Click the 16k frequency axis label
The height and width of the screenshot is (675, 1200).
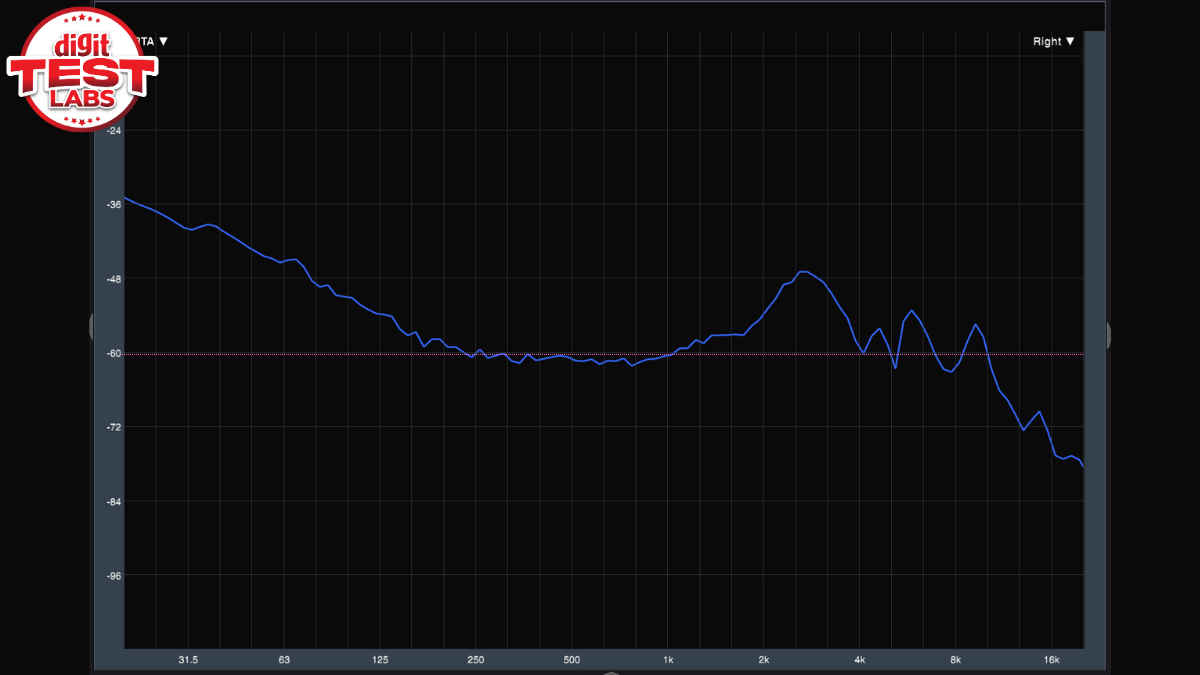coord(1051,660)
